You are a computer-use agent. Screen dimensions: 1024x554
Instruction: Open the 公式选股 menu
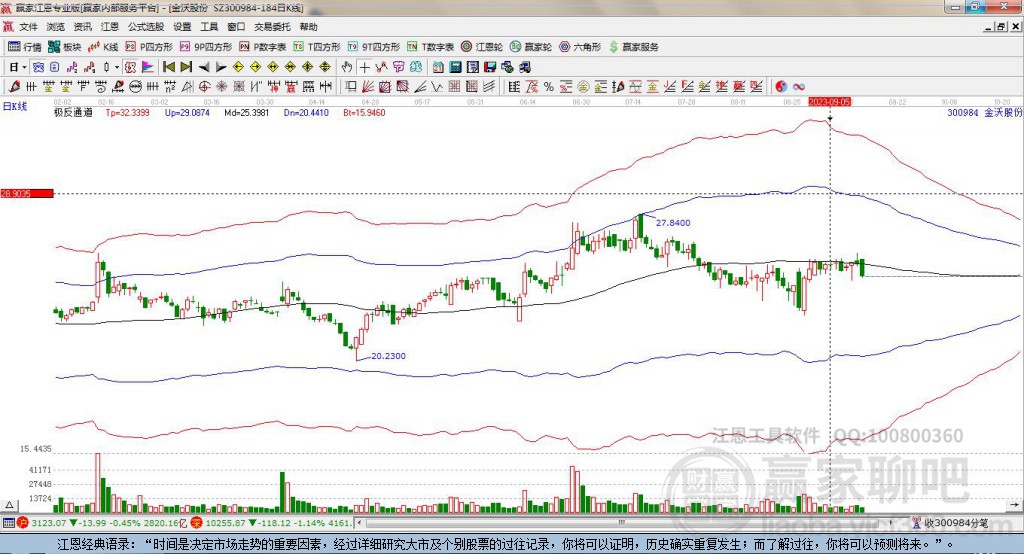pyautogui.click(x=146, y=27)
